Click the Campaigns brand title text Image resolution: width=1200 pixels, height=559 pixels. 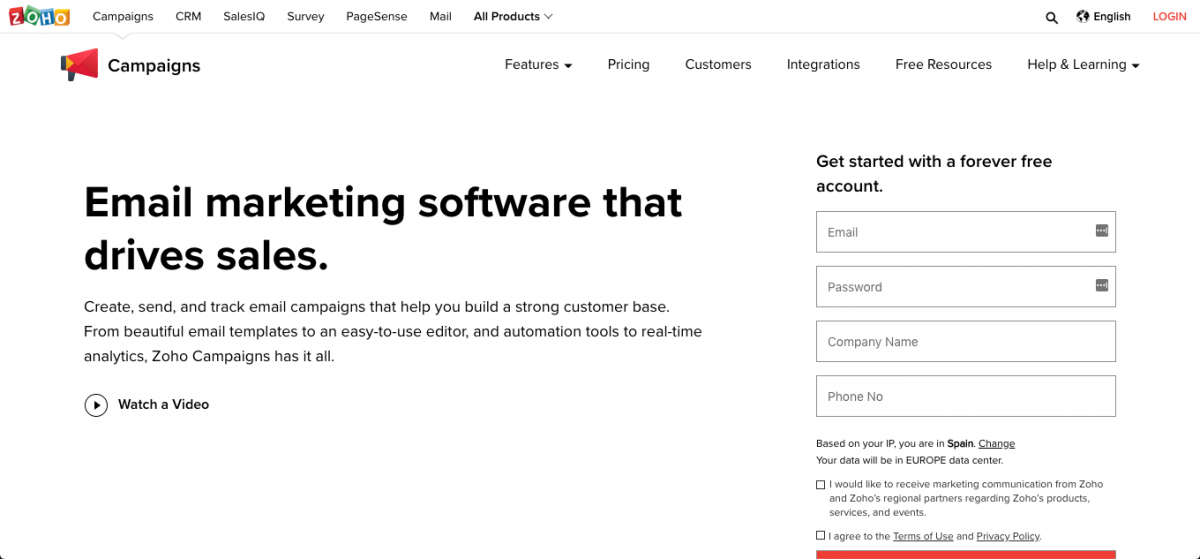[154, 66]
